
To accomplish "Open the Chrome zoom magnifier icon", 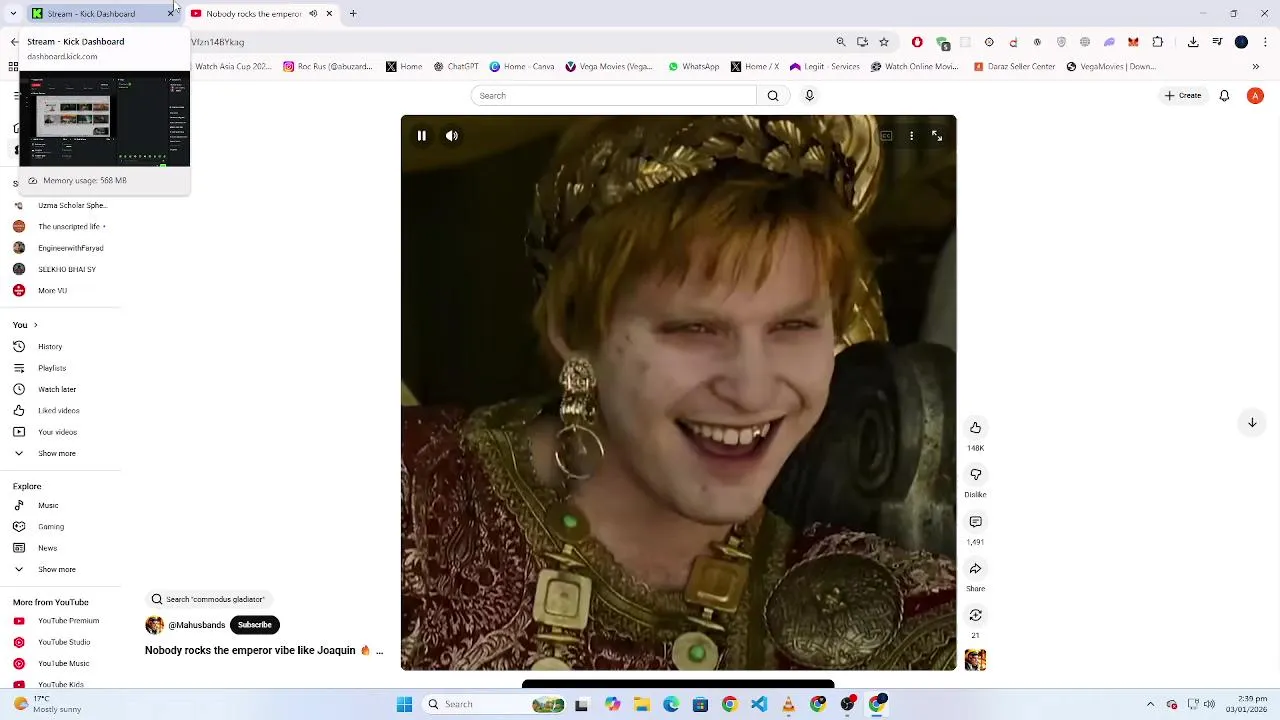I will click(841, 42).
